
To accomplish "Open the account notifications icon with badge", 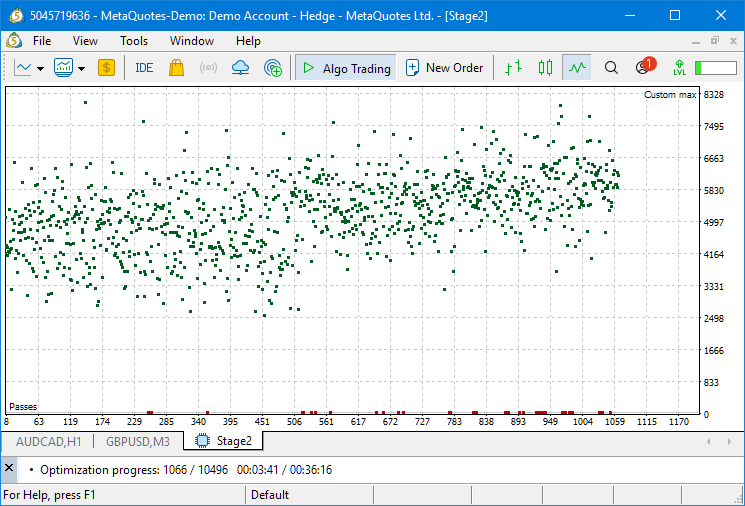I will 643,68.
